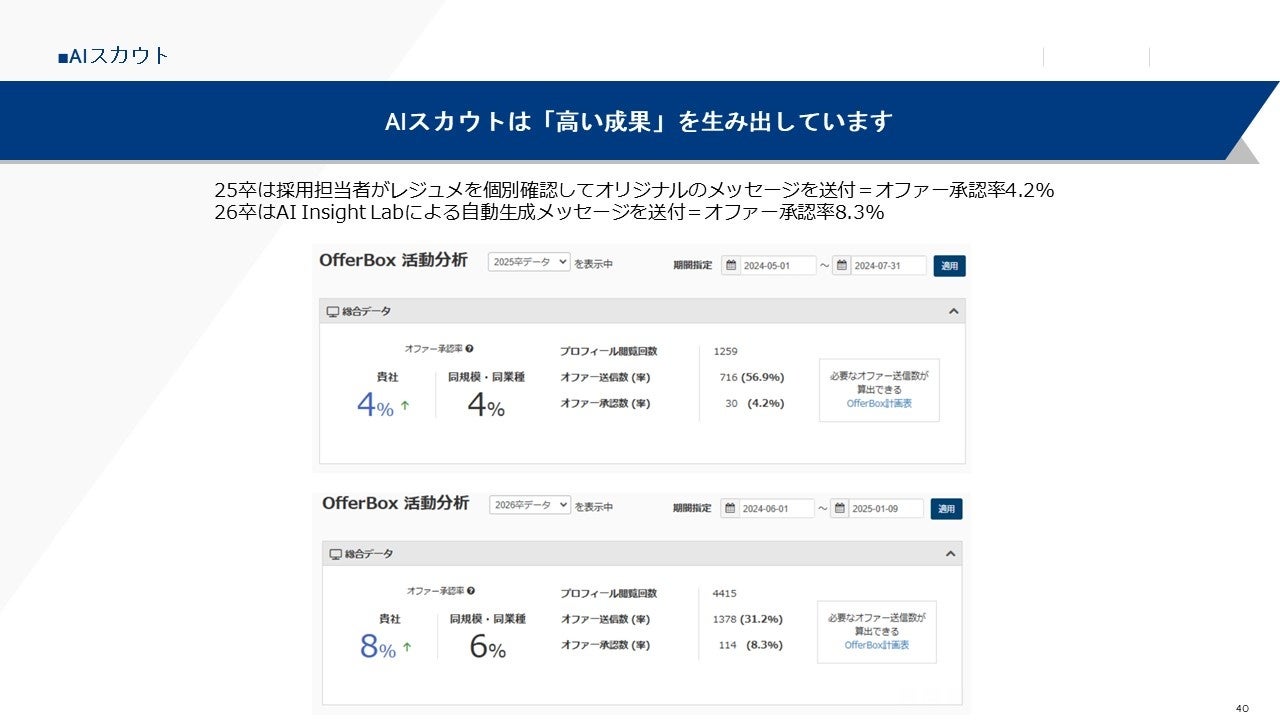Collapse the 総合データ section in the 2026卒 panel
This screenshot has height=720, width=1280.
point(951,554)
